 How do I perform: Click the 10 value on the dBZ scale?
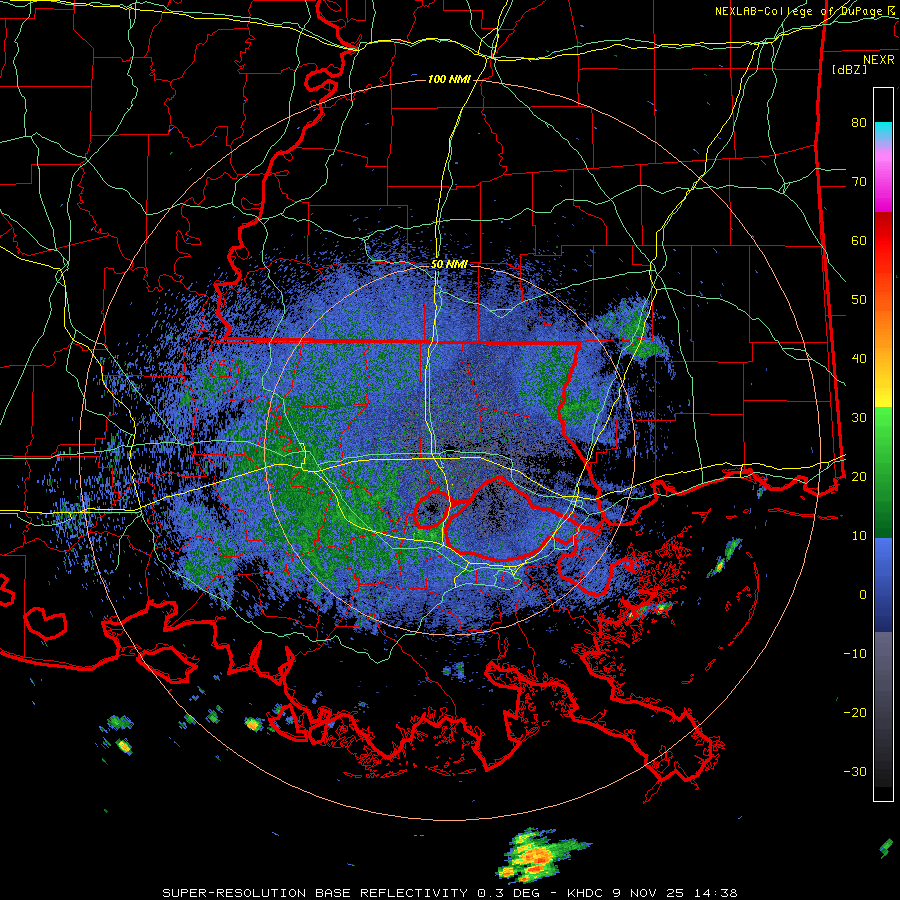859,536
